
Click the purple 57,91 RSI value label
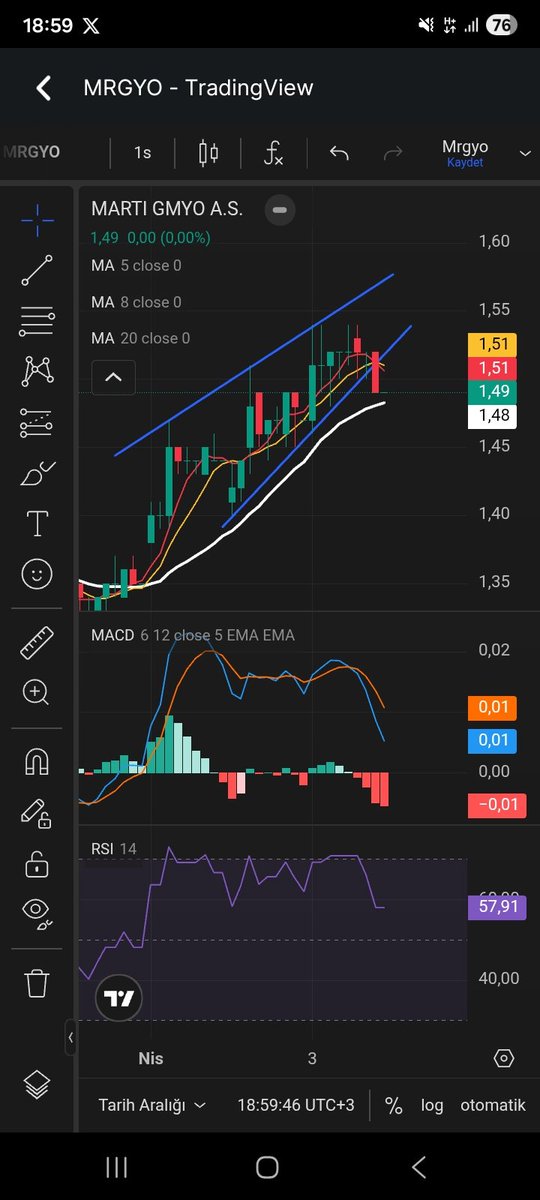497,908
